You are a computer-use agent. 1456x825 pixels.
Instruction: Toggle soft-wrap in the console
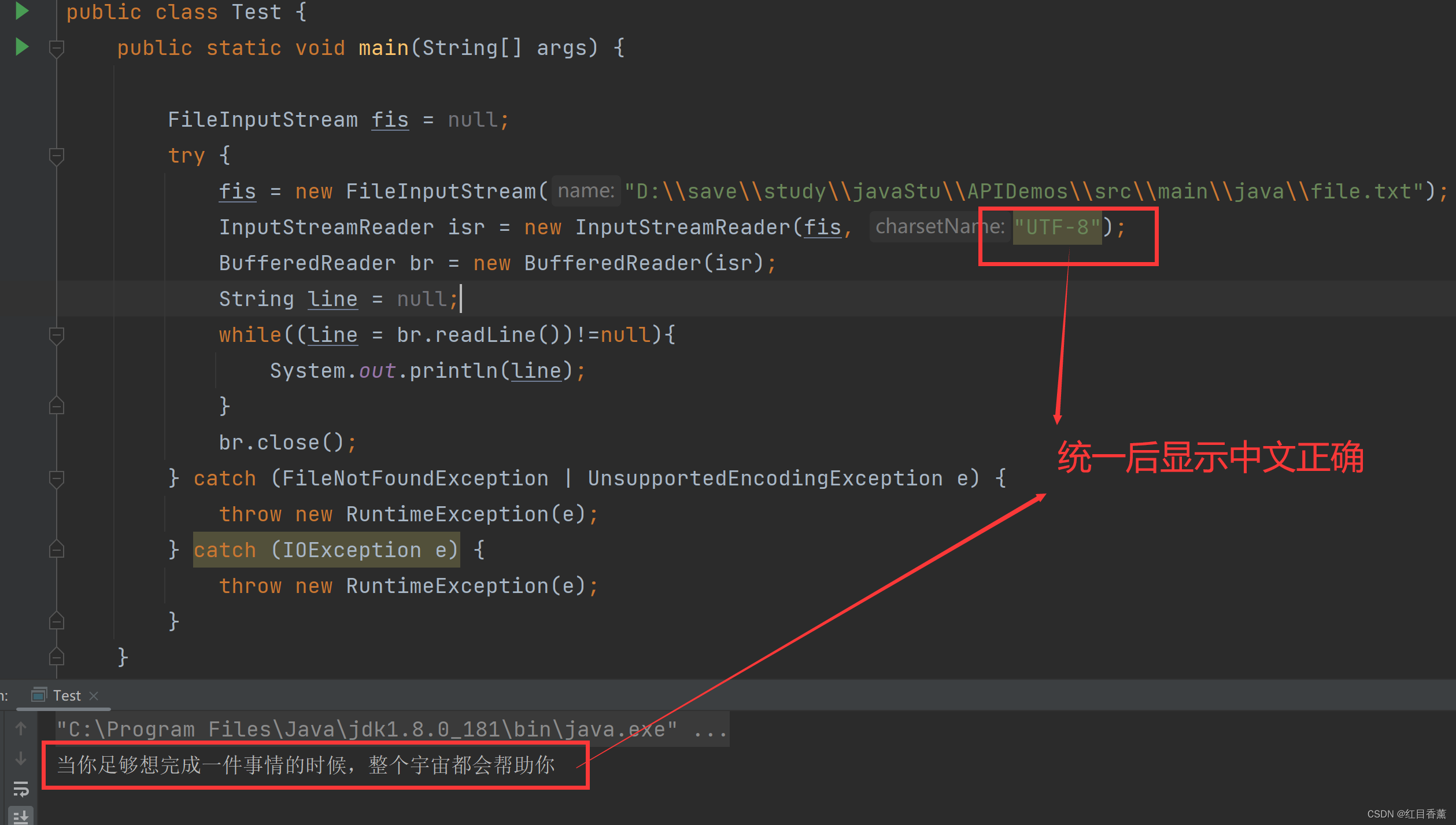click(21, 789)
